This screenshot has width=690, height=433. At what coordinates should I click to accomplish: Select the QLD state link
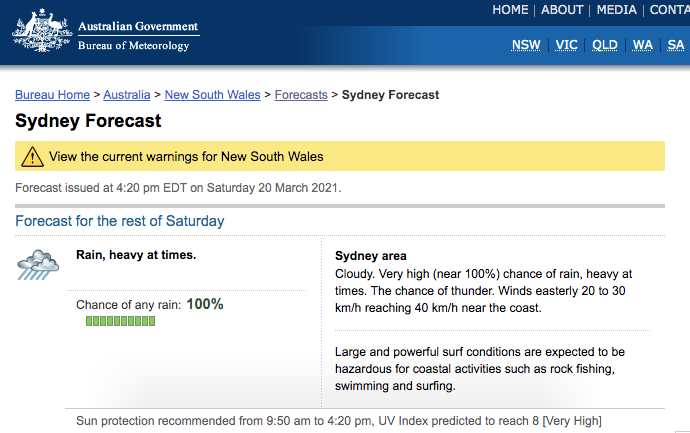pyautogui.click(x=605, y=45)
